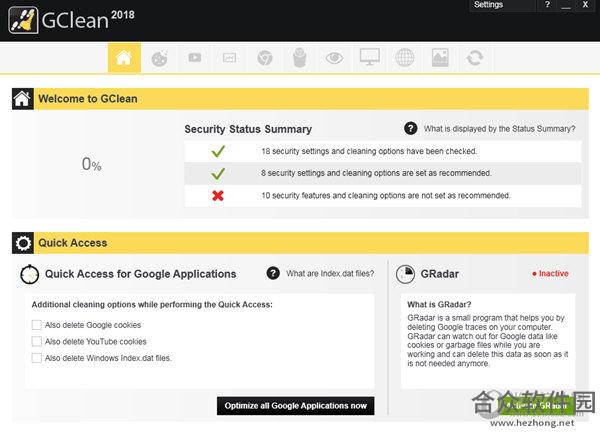Open the YouTube video toolbar icon
Image resolution: width=600 pixels, height=433 pixels.
coord(194,58)
